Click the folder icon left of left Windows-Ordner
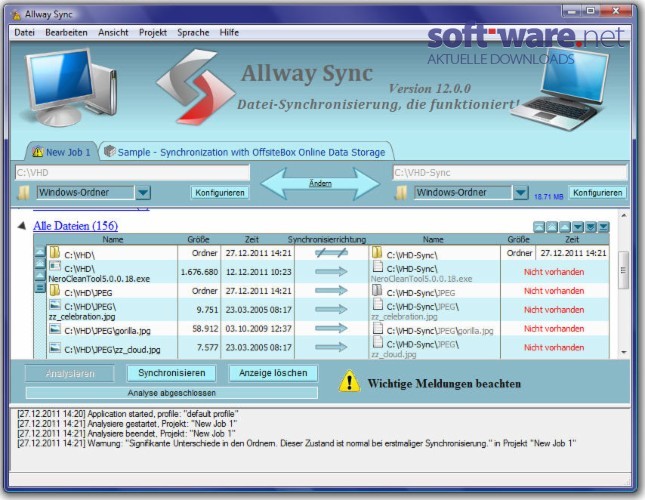Viewport: 645px width, 500px height. pos(23,192)
